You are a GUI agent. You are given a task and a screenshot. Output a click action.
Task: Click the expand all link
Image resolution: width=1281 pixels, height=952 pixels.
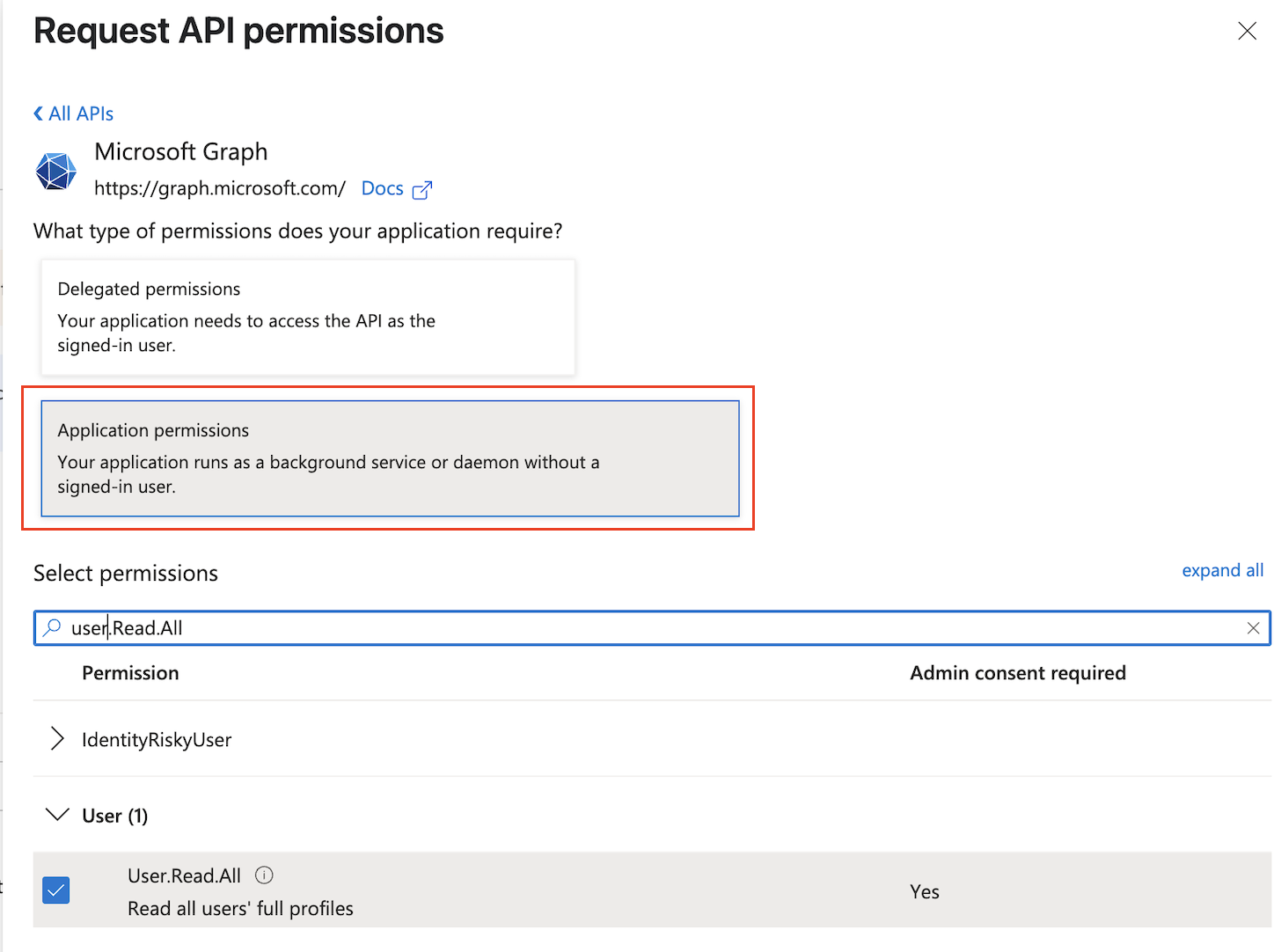pos(1222,570)
